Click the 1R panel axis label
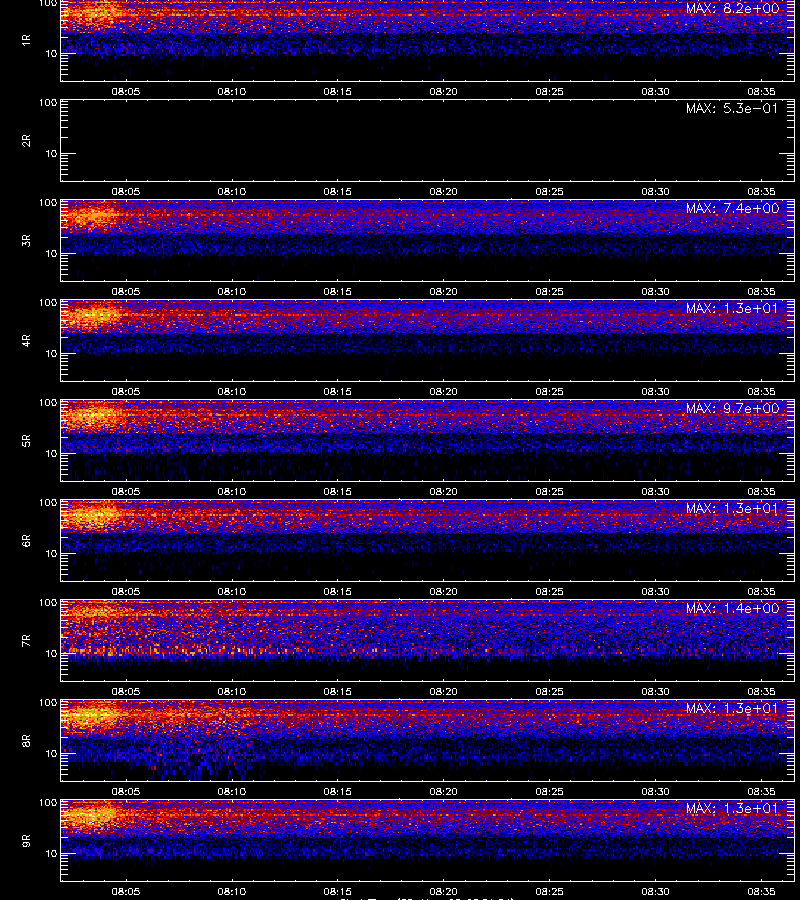This screenshot has width=800, height=900. [26, 40]
